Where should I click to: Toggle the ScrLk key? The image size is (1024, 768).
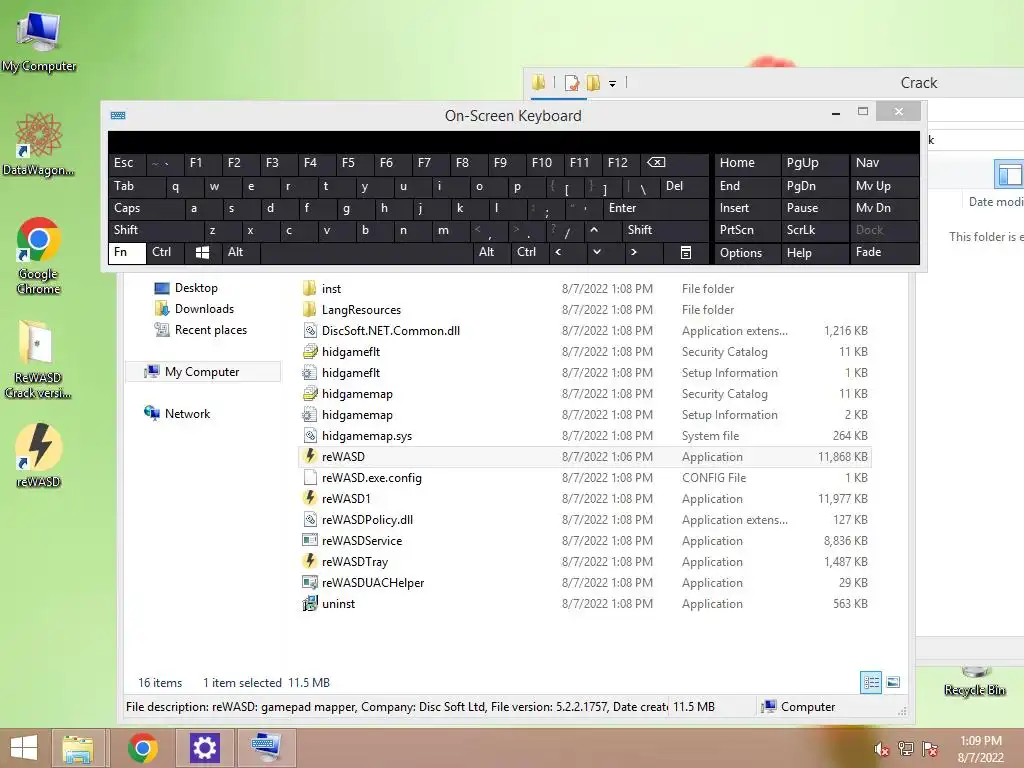click(814, 230)
